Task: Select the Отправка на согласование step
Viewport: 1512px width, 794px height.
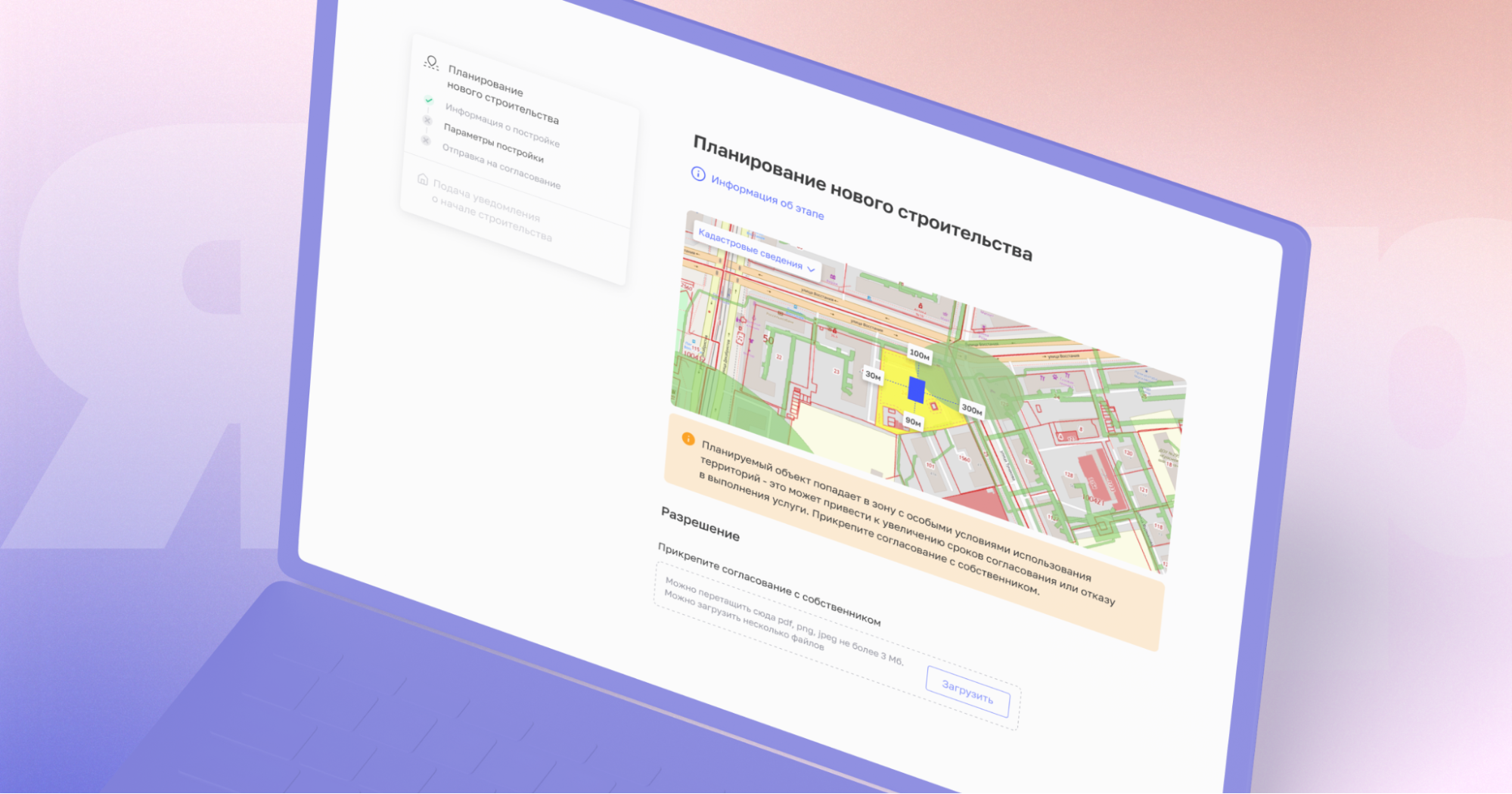Action: pyautogui.click(x=501, y=166)
